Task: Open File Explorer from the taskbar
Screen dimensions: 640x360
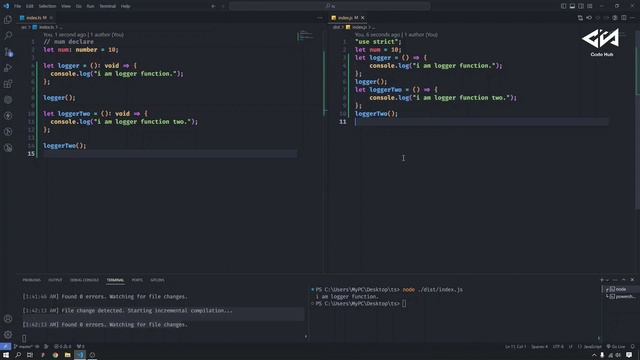Action: [x=67, y=355]
